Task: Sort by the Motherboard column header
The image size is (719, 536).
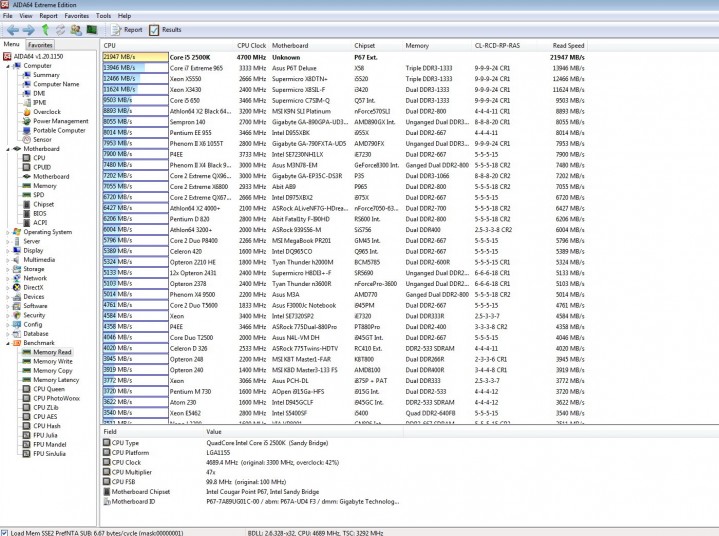Action: (x=310, y=45)
